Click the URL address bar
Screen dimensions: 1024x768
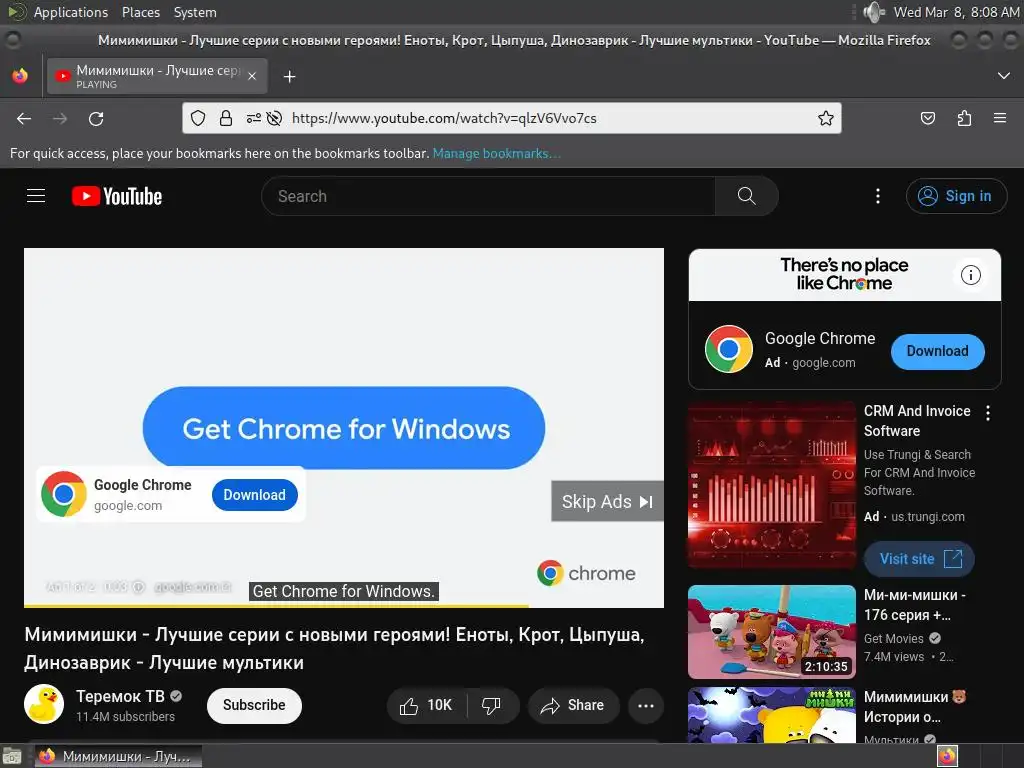[512, 118]
